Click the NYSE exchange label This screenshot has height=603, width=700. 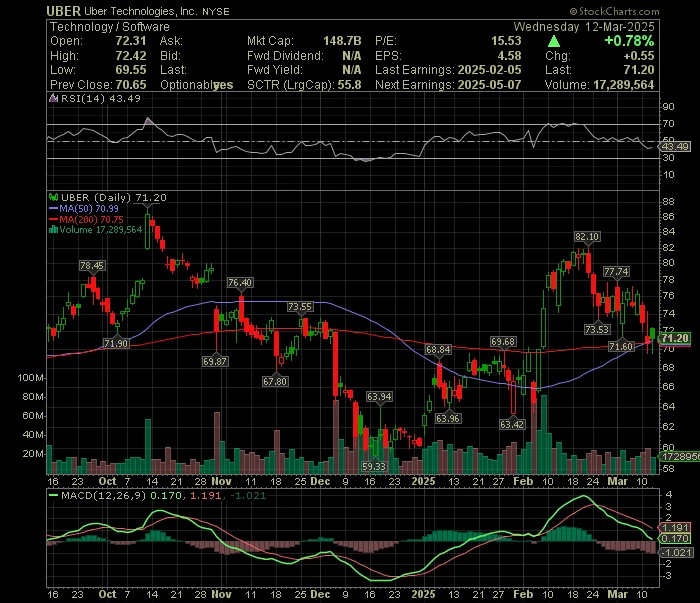click(216, 12)
